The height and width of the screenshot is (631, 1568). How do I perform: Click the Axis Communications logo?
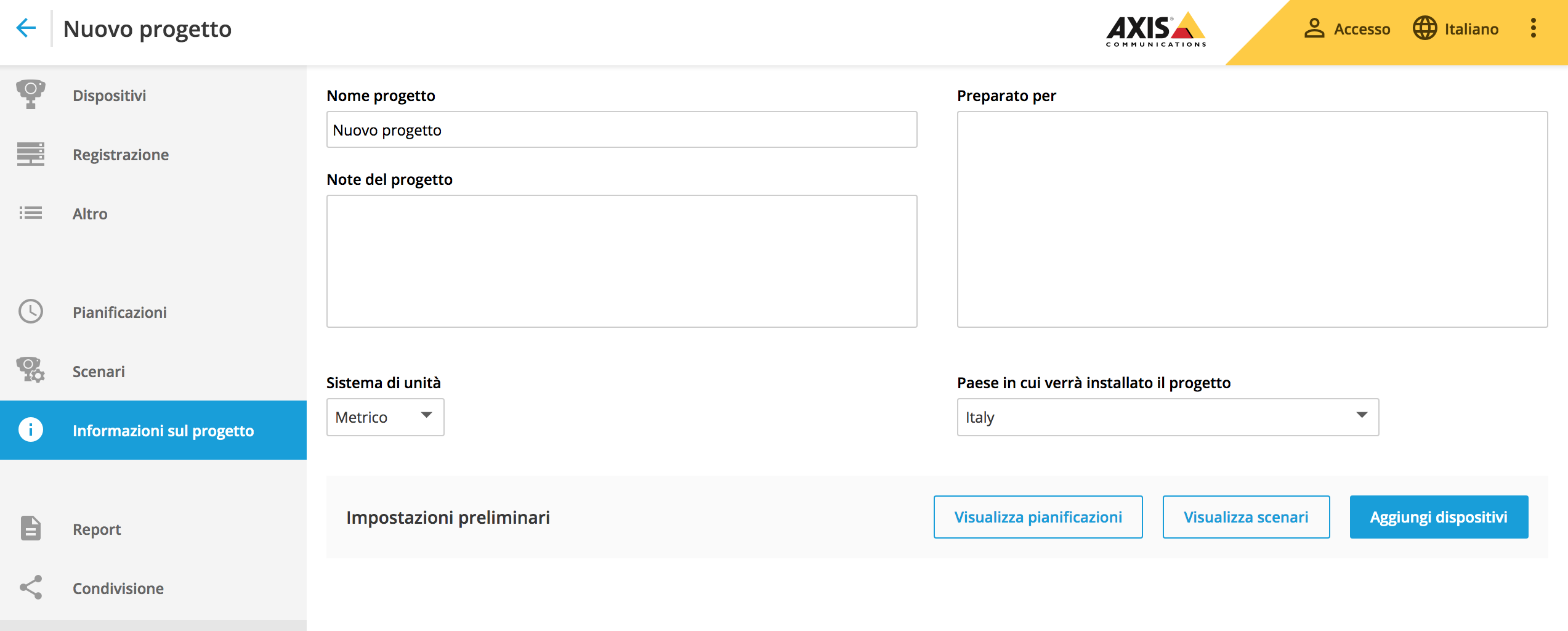pyautogui.click(x=1155, y=29)
